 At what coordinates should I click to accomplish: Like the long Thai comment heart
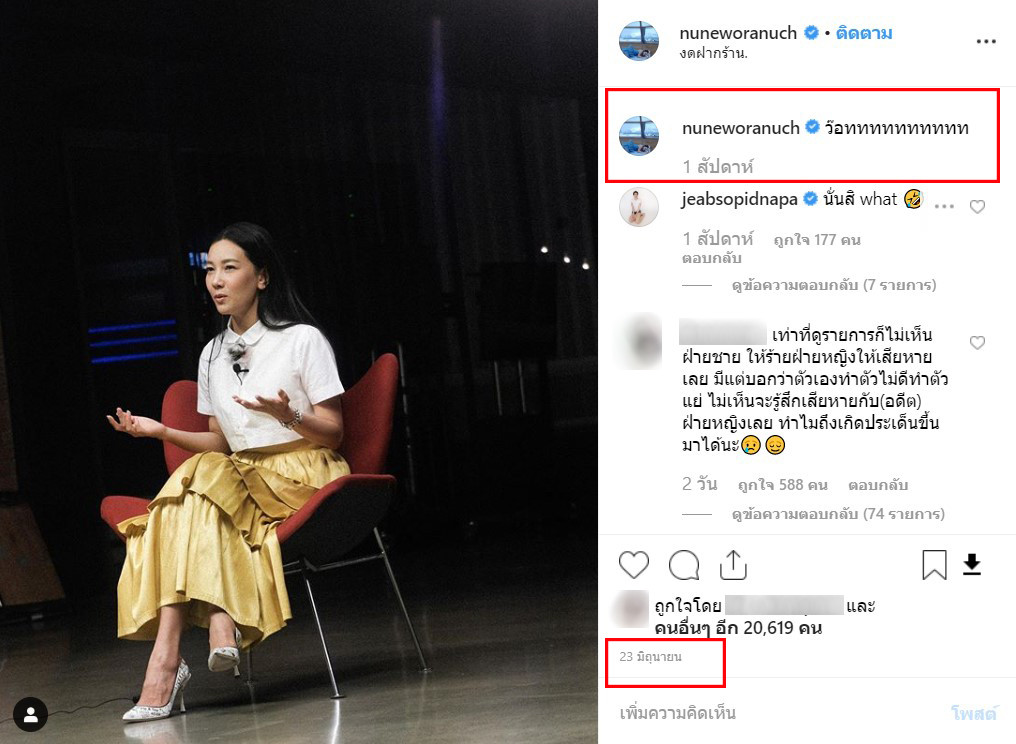tap(977, 342)
